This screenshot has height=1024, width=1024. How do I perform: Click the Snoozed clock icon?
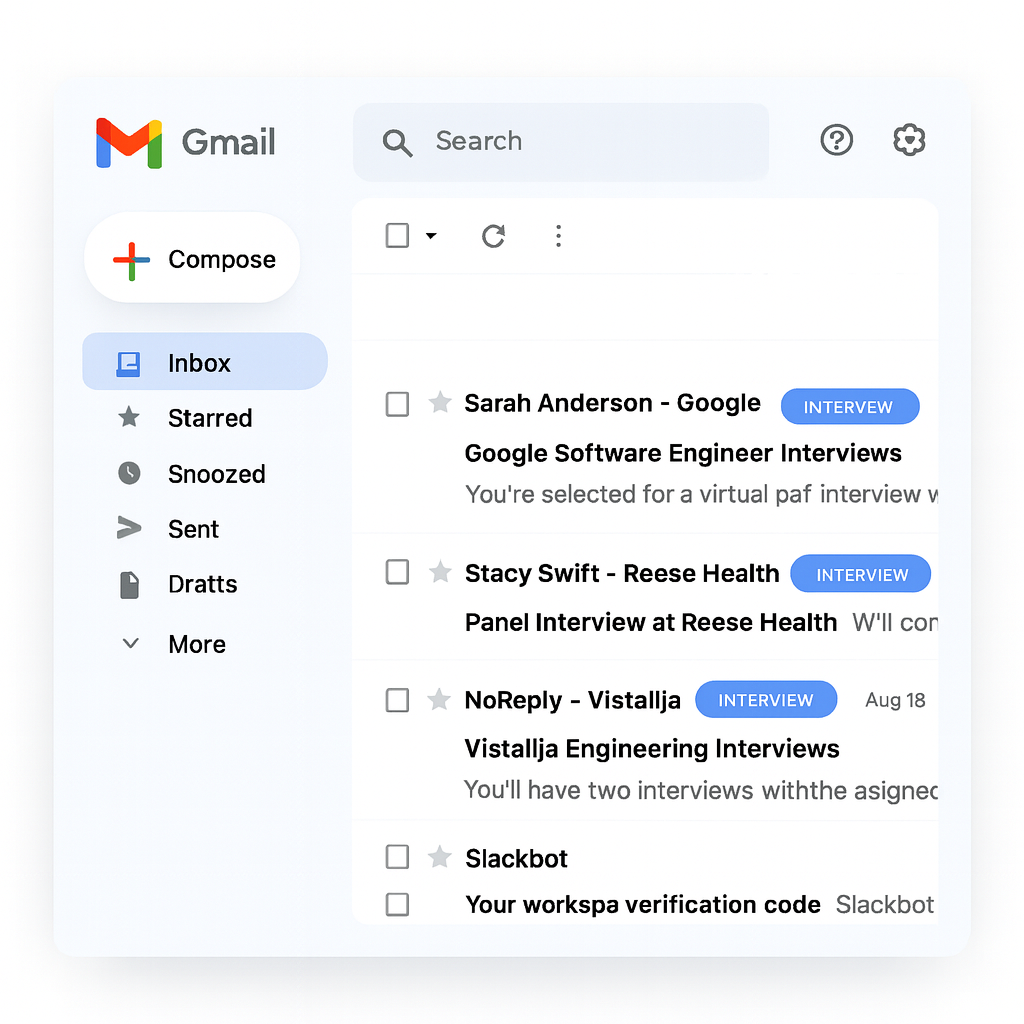point(129,473)
